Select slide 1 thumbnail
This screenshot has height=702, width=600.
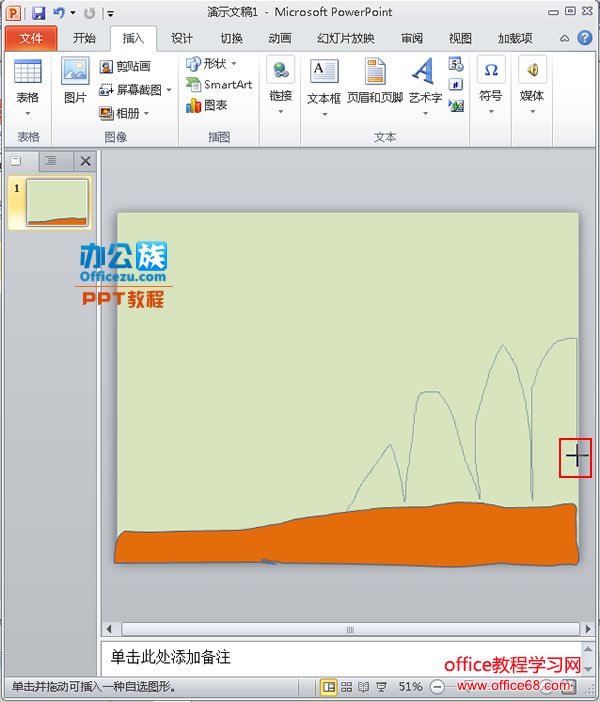tap(57, 202)
